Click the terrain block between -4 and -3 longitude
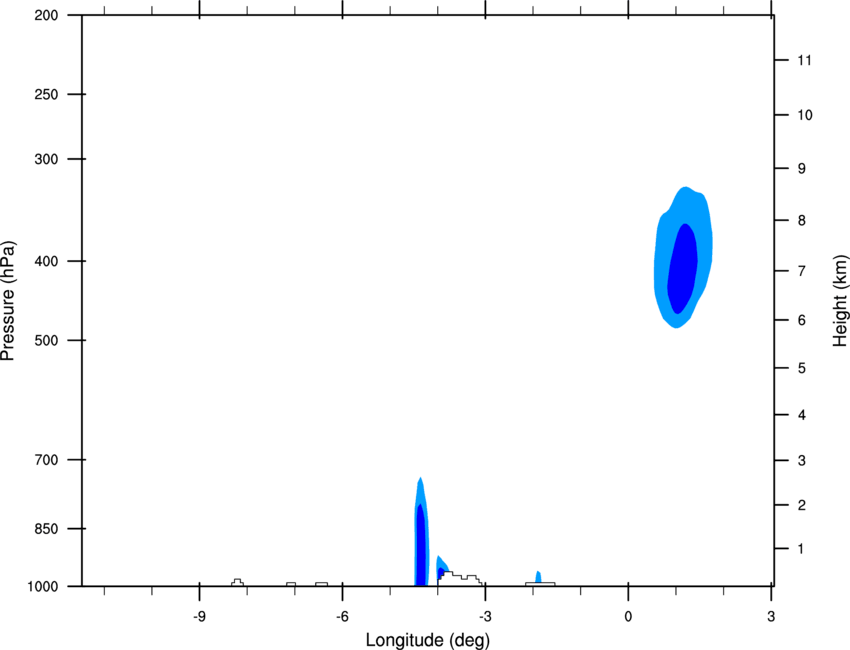Viewport: 850px width, 650px height. click(460, 578)
